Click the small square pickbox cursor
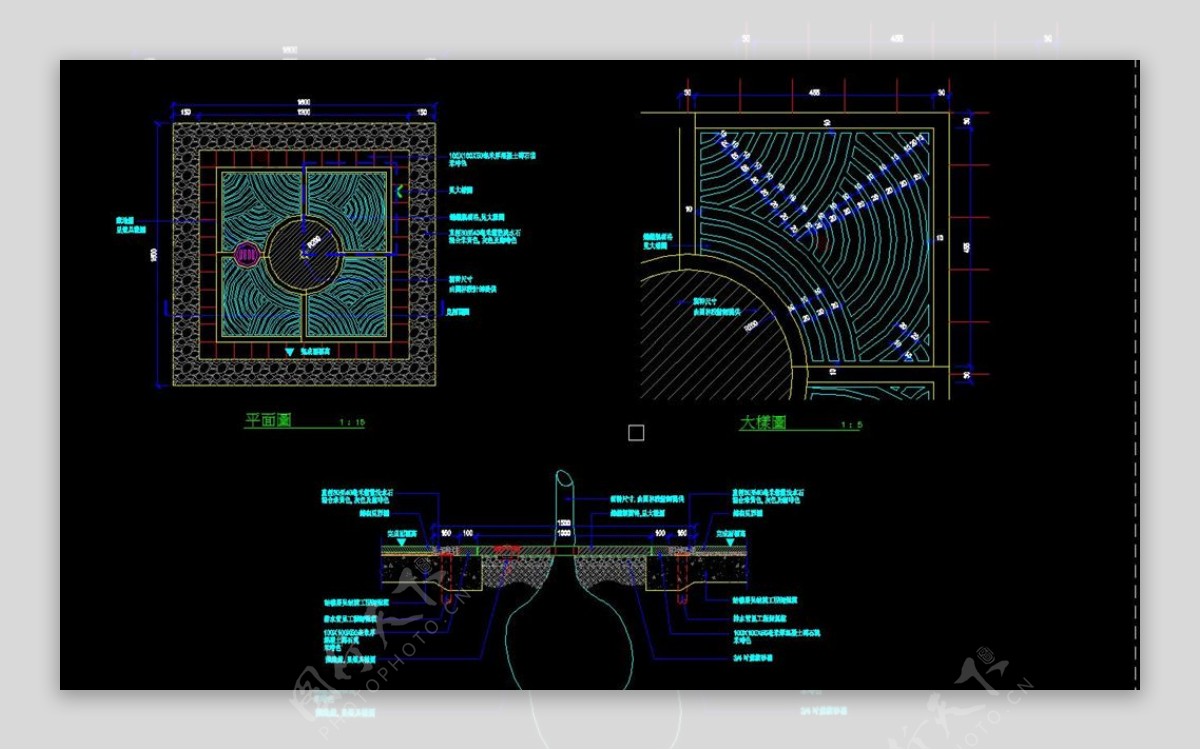Image resolution: width=1200 pixels, height=750 pixels. coord(636,433)
